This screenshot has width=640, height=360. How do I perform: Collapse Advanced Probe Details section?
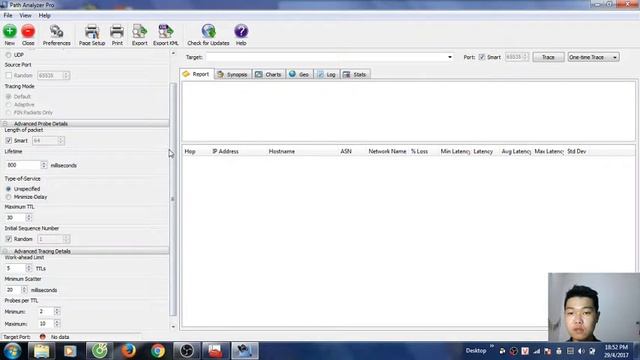pyautogui.click(x=5, y=123)
